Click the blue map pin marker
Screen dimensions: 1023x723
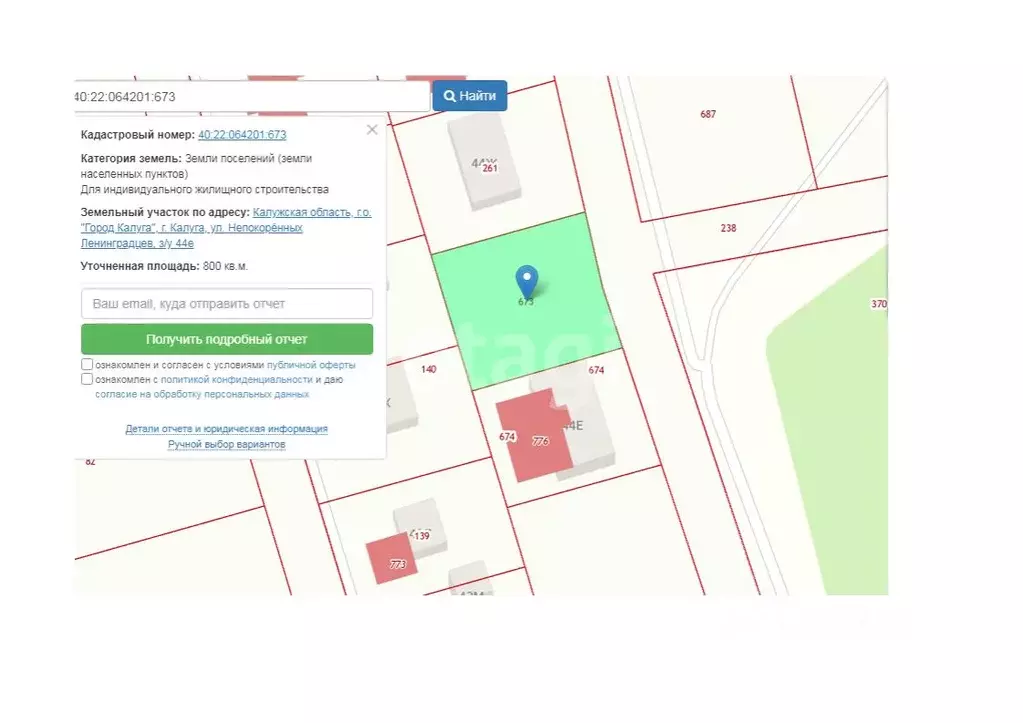pos(527,281)
